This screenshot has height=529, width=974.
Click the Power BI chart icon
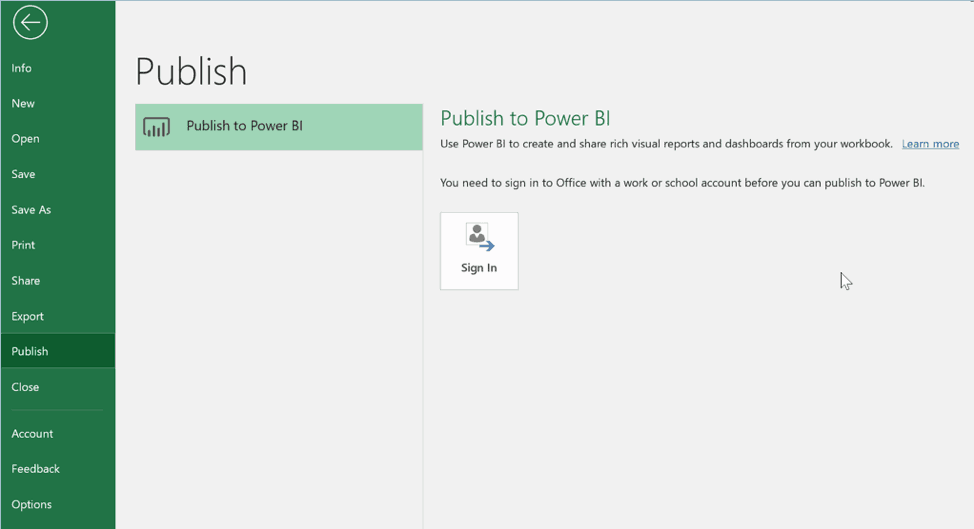[157, 127]
